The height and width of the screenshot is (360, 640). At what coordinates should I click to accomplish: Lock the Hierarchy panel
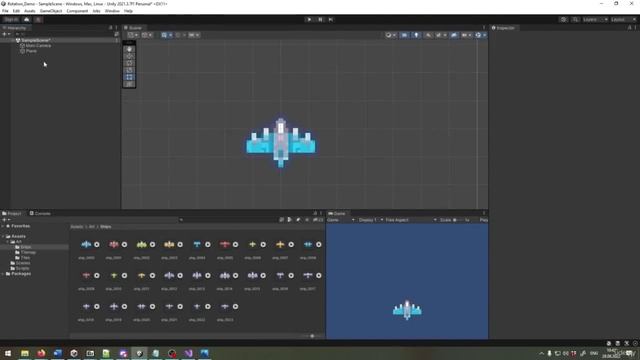(x=110, y=28)
